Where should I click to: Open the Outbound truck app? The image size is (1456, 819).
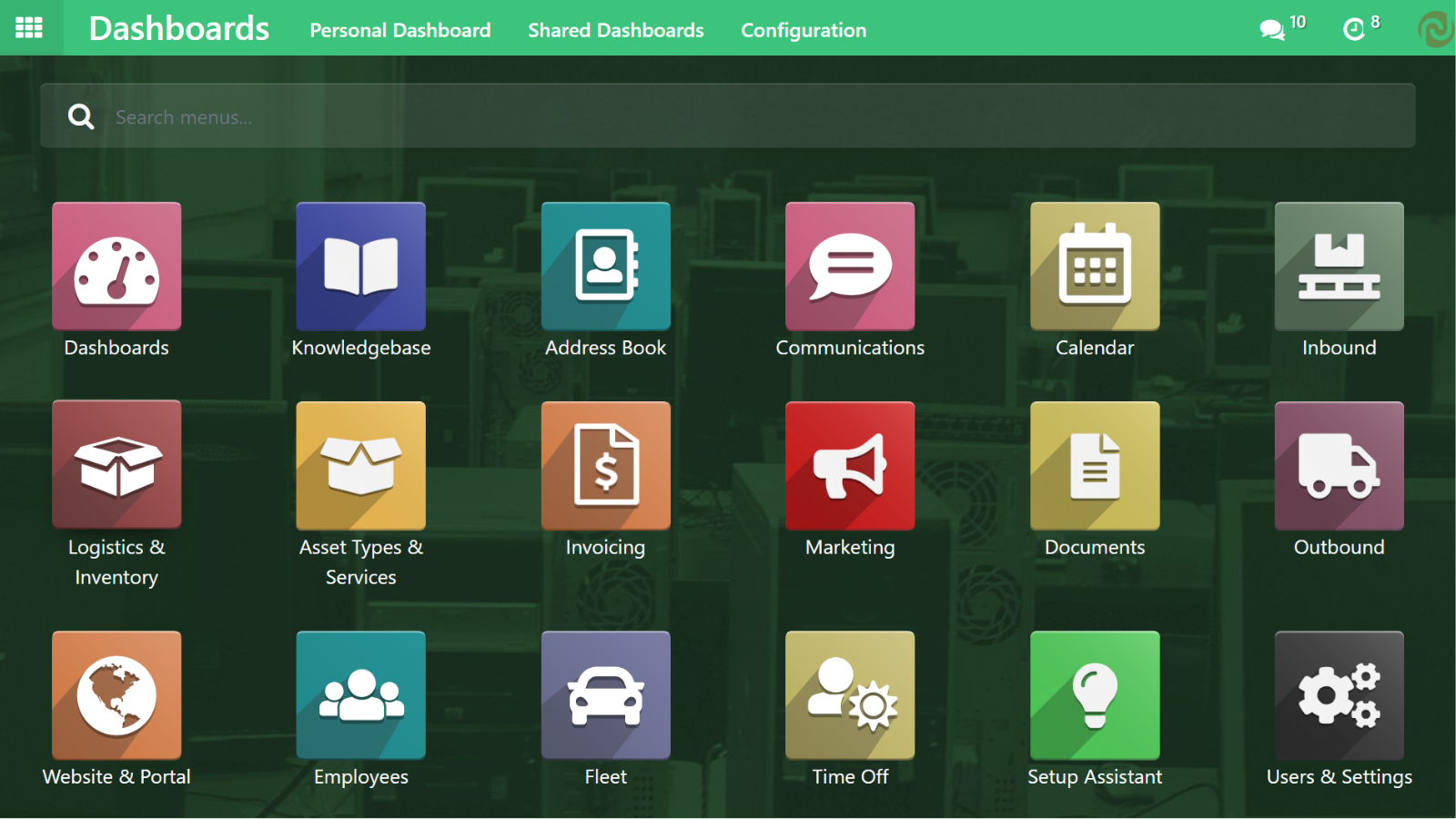1339,465
